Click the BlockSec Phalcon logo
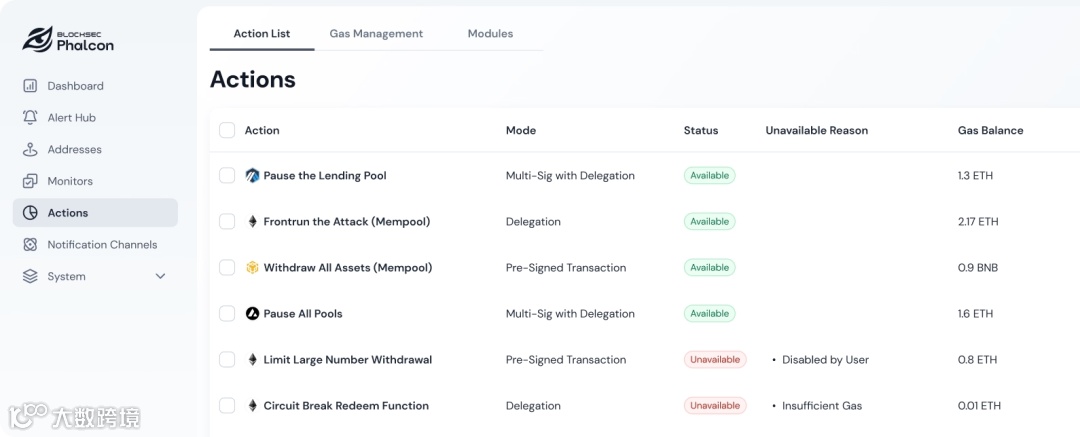The width and height of the screenshot is (1080, 437). [x=68, y=39]
